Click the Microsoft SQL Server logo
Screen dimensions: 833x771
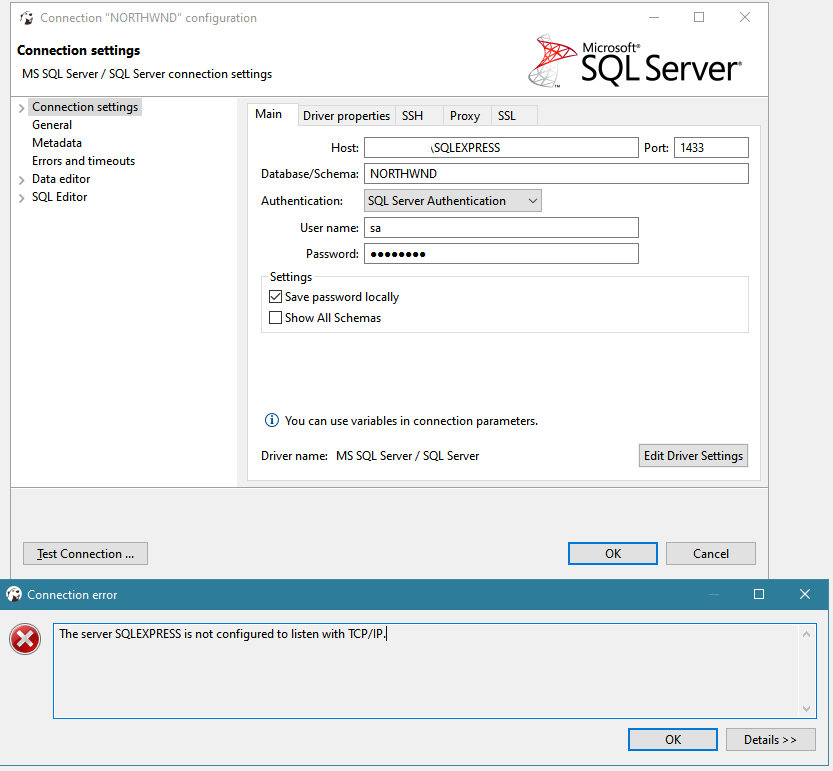click(x=635, y=61)
